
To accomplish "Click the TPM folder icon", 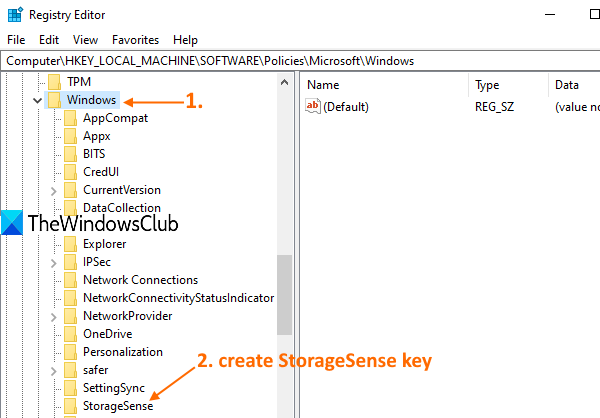I will pos(53,82).
